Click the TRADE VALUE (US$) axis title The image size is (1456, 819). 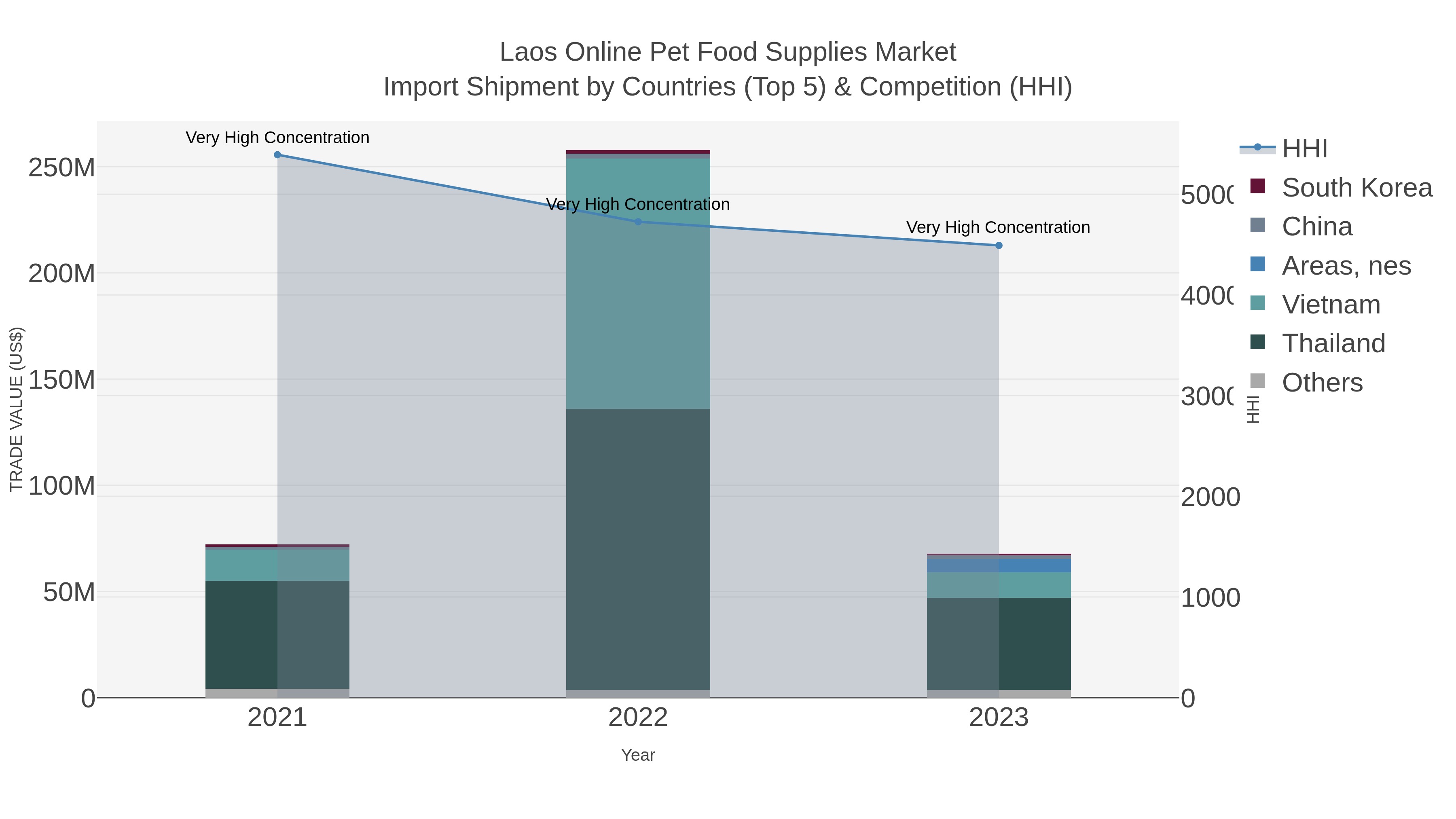(17, 410)
